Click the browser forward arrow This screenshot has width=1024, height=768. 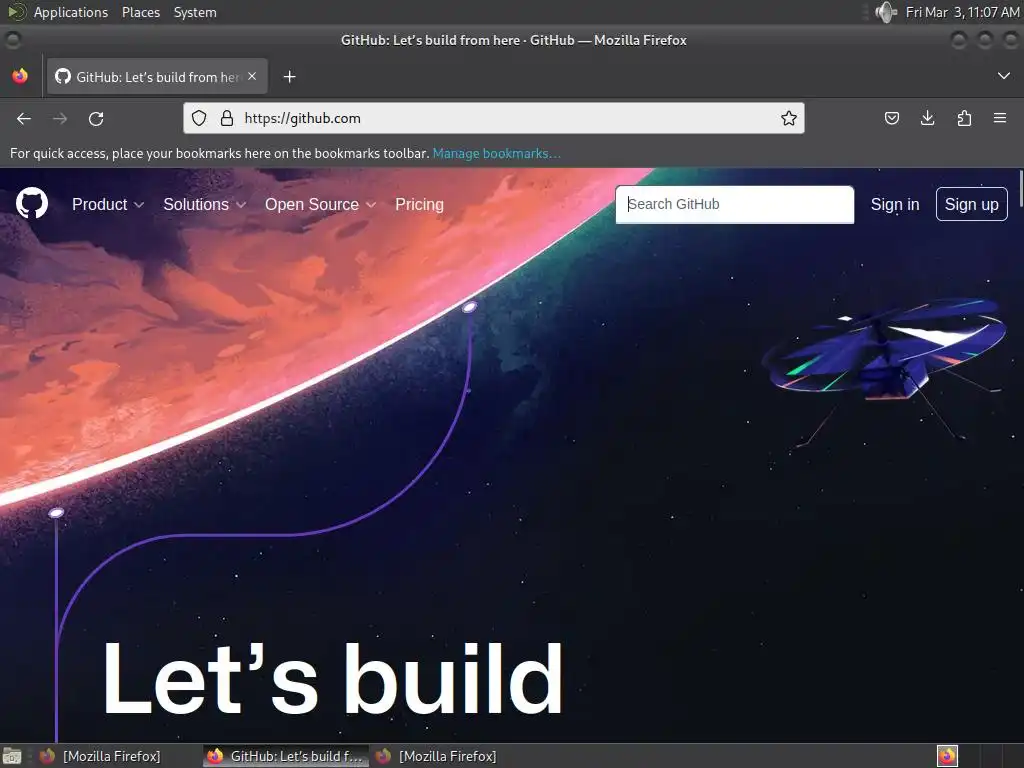pos(60,119)
